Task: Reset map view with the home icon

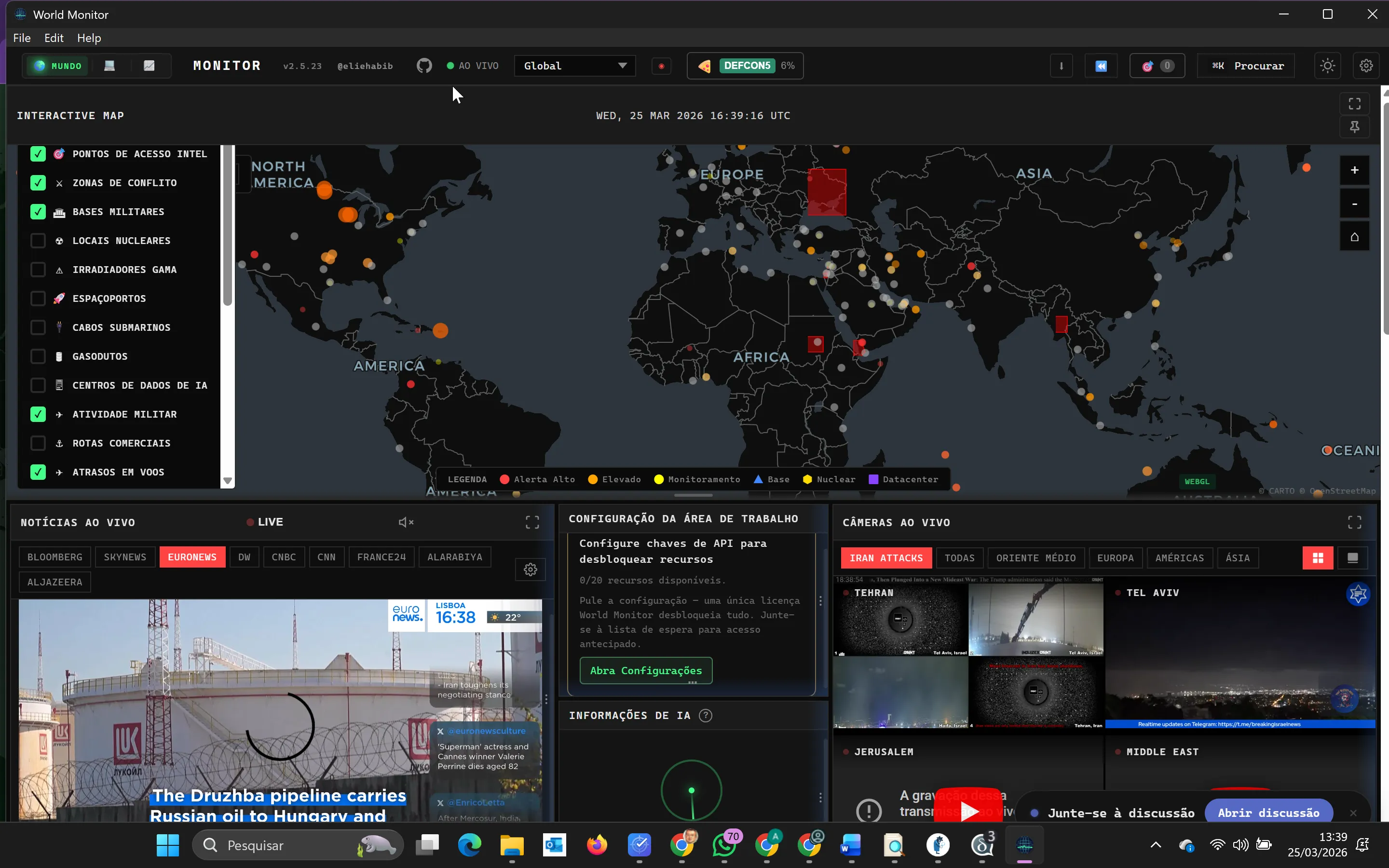Action: (x=1354, y=236)
